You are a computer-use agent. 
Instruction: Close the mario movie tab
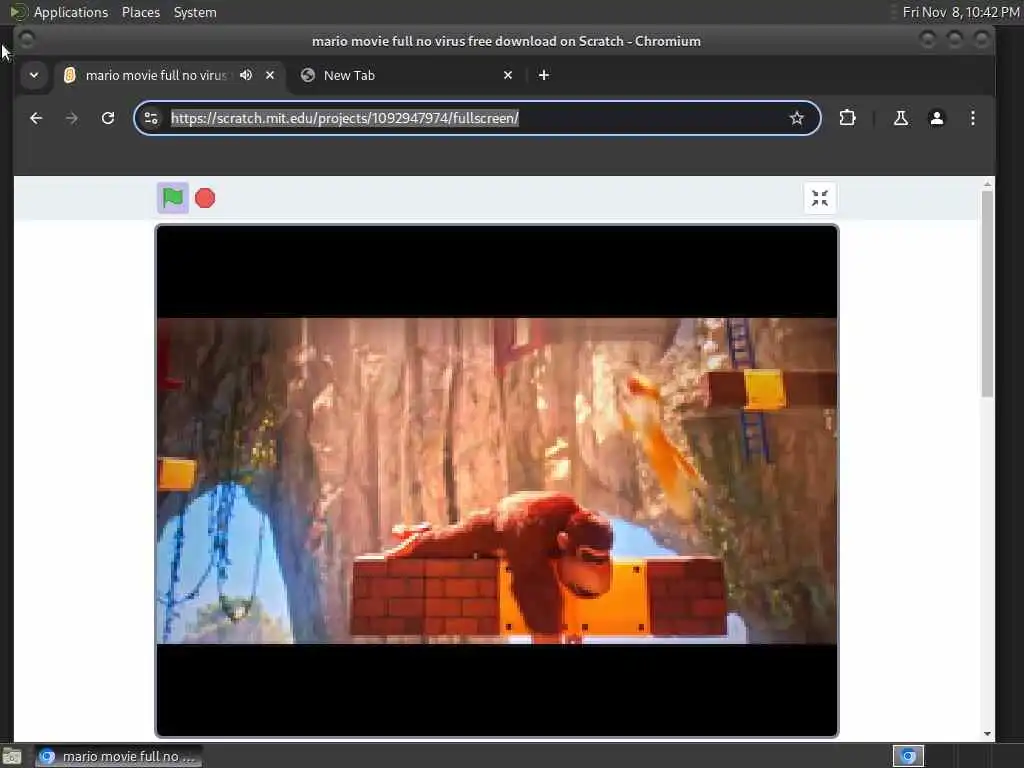tap(270, 75)
